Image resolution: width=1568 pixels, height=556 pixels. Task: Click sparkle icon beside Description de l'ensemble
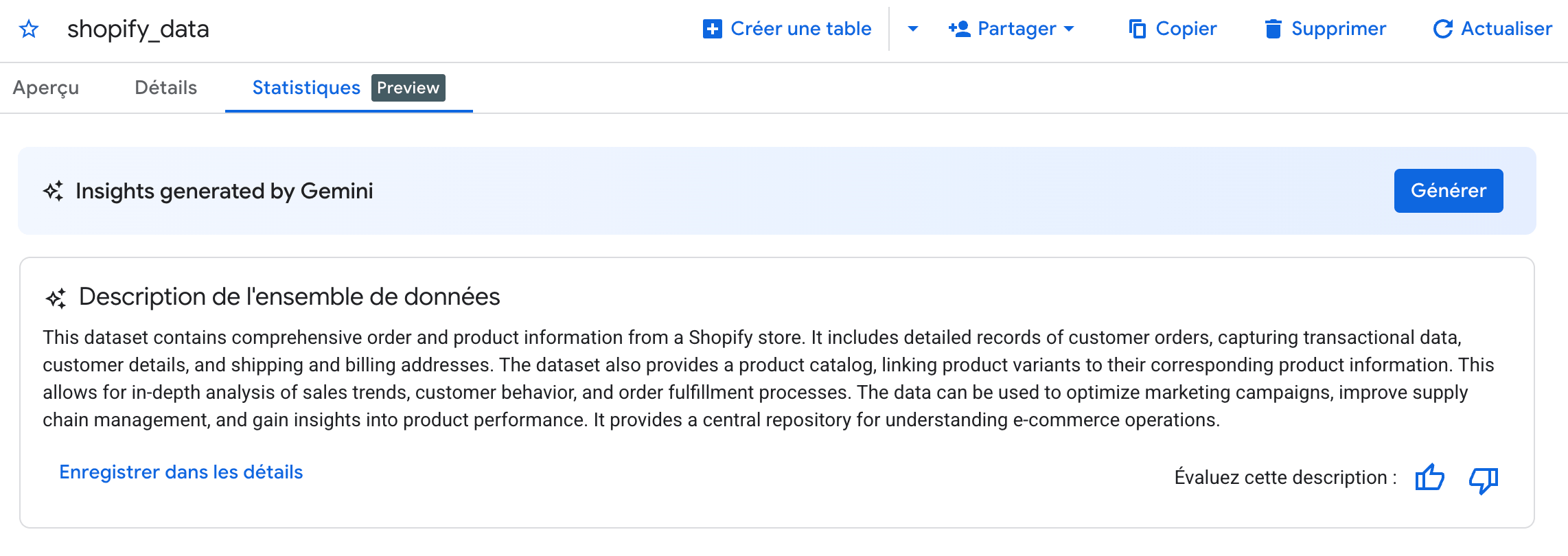click(x=56, y=298)
